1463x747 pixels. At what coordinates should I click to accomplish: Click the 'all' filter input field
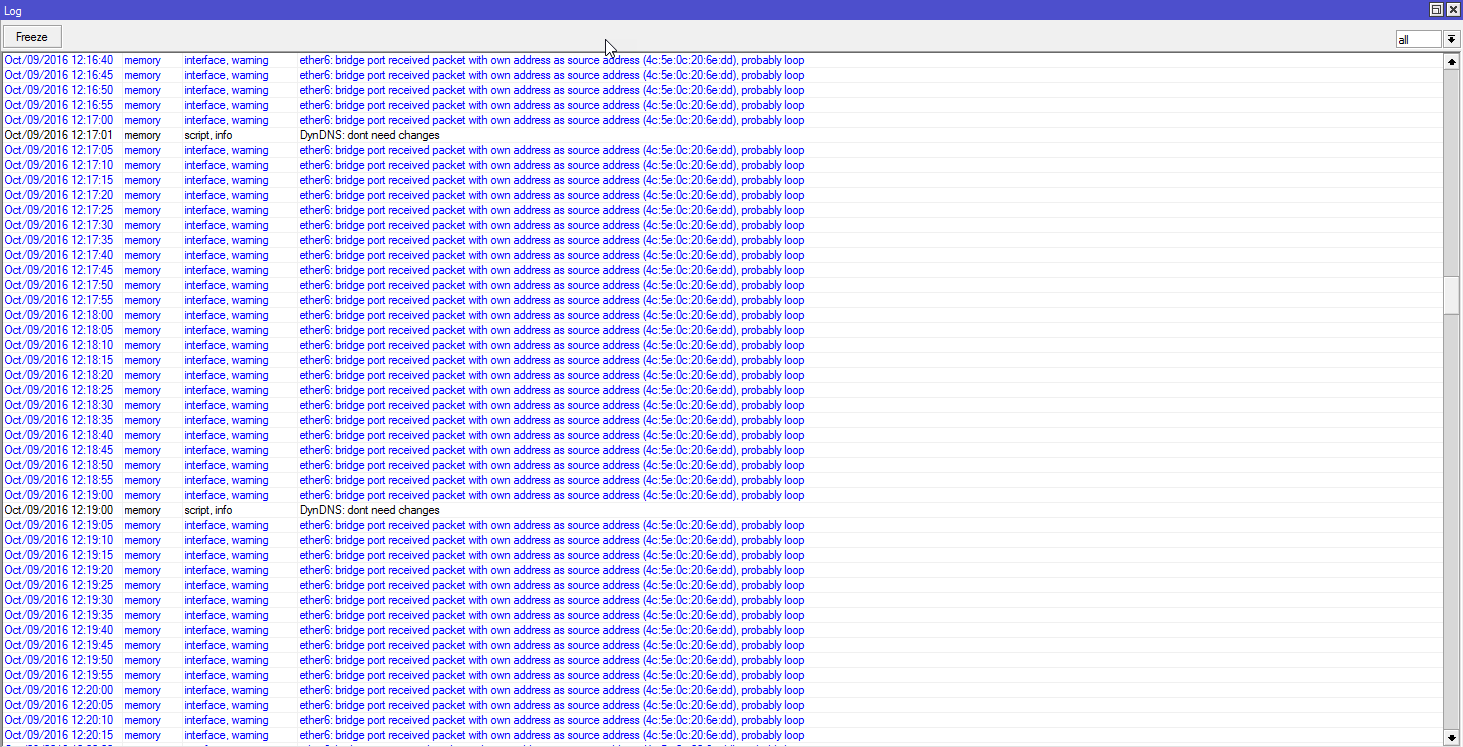pyautogui.click(x=1419, y=39)
